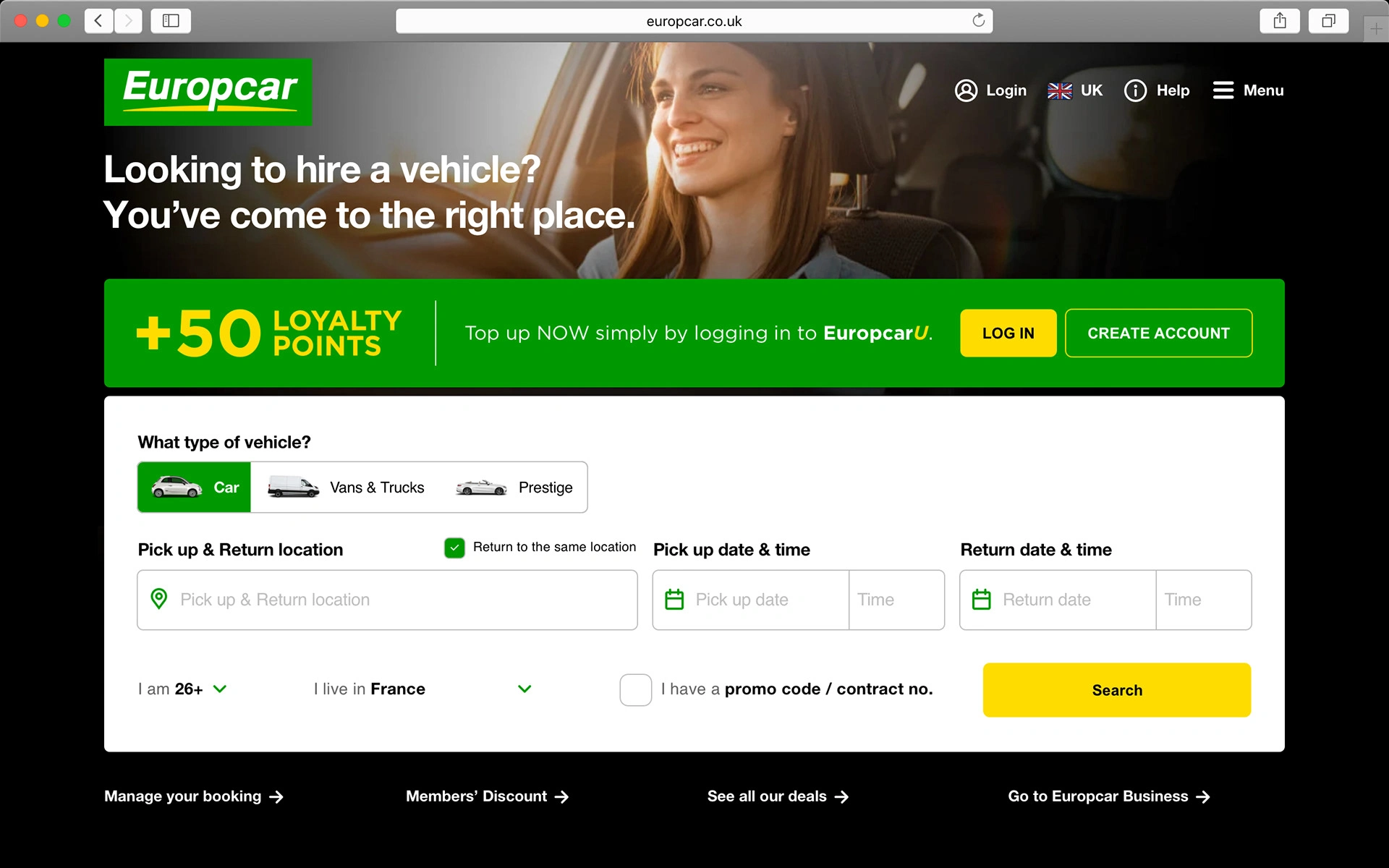
Task: Select the UK flag country icon
Action: tap(1060, 91)
